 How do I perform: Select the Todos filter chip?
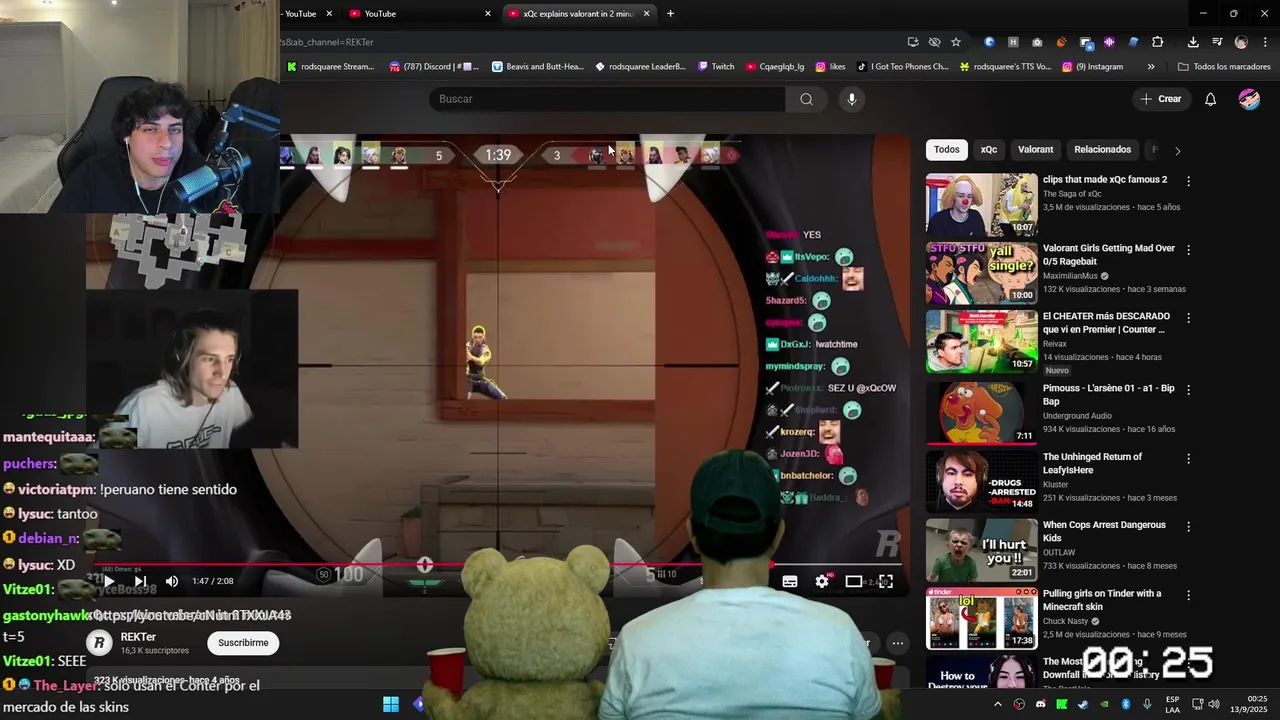[x=946, y=150]
